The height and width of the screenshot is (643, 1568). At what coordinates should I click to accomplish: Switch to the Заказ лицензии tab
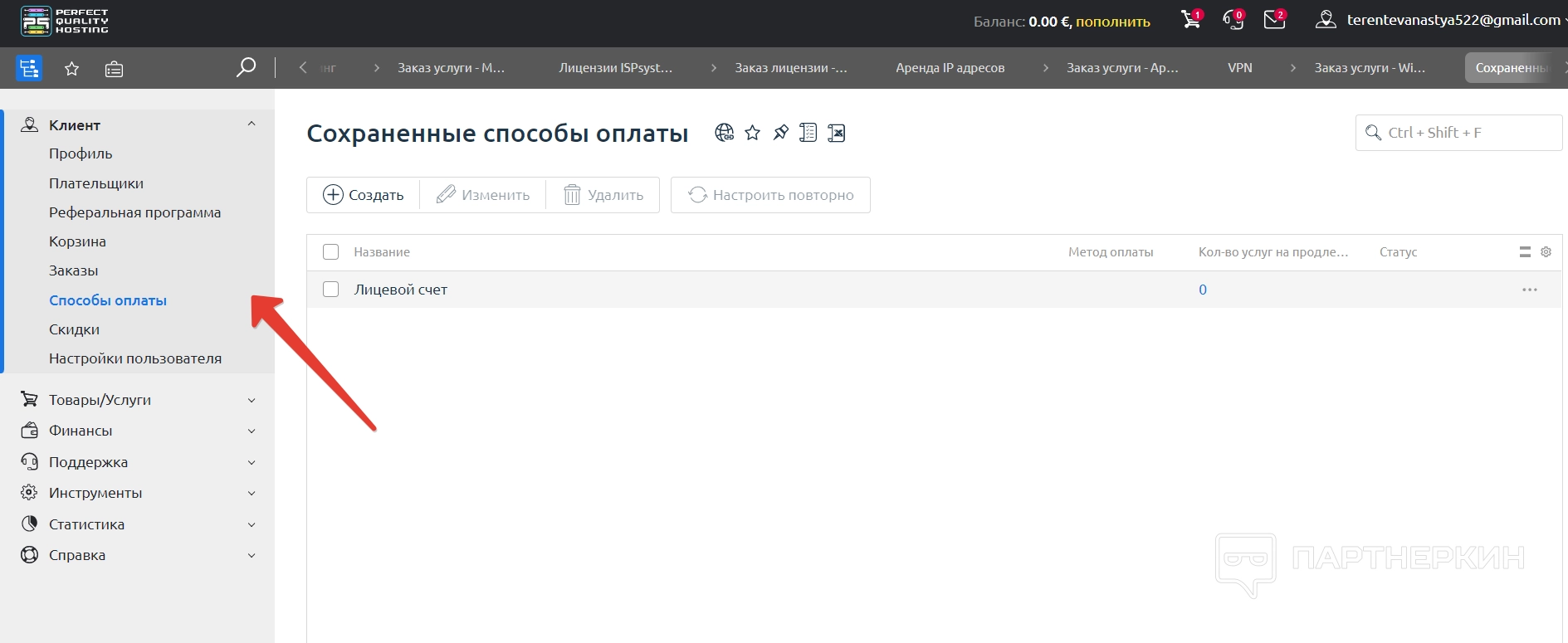[791, 68]
